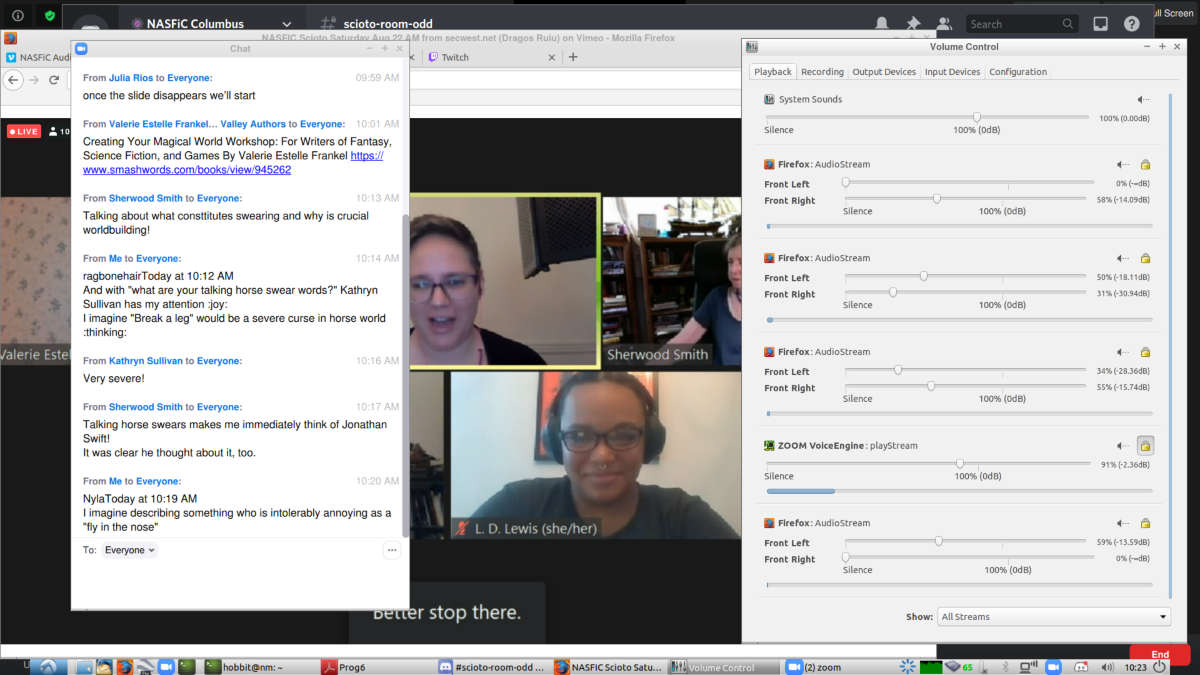Open Discord inbox icon
Viewport: 1200px width, 675px height.
pos(1101,24)
